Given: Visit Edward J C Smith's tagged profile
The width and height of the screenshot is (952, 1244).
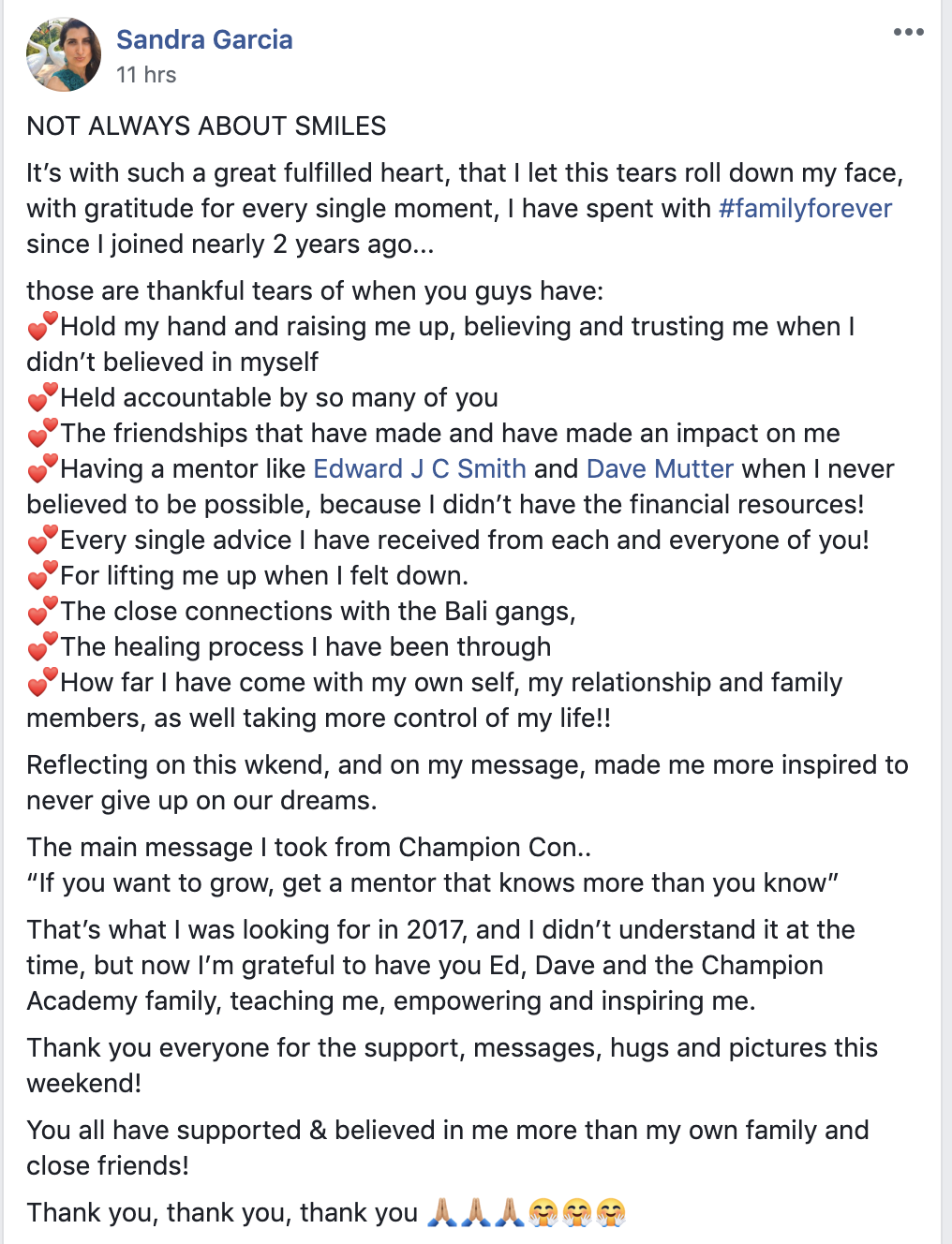Looking at the screenshot, I should (419, 468).
